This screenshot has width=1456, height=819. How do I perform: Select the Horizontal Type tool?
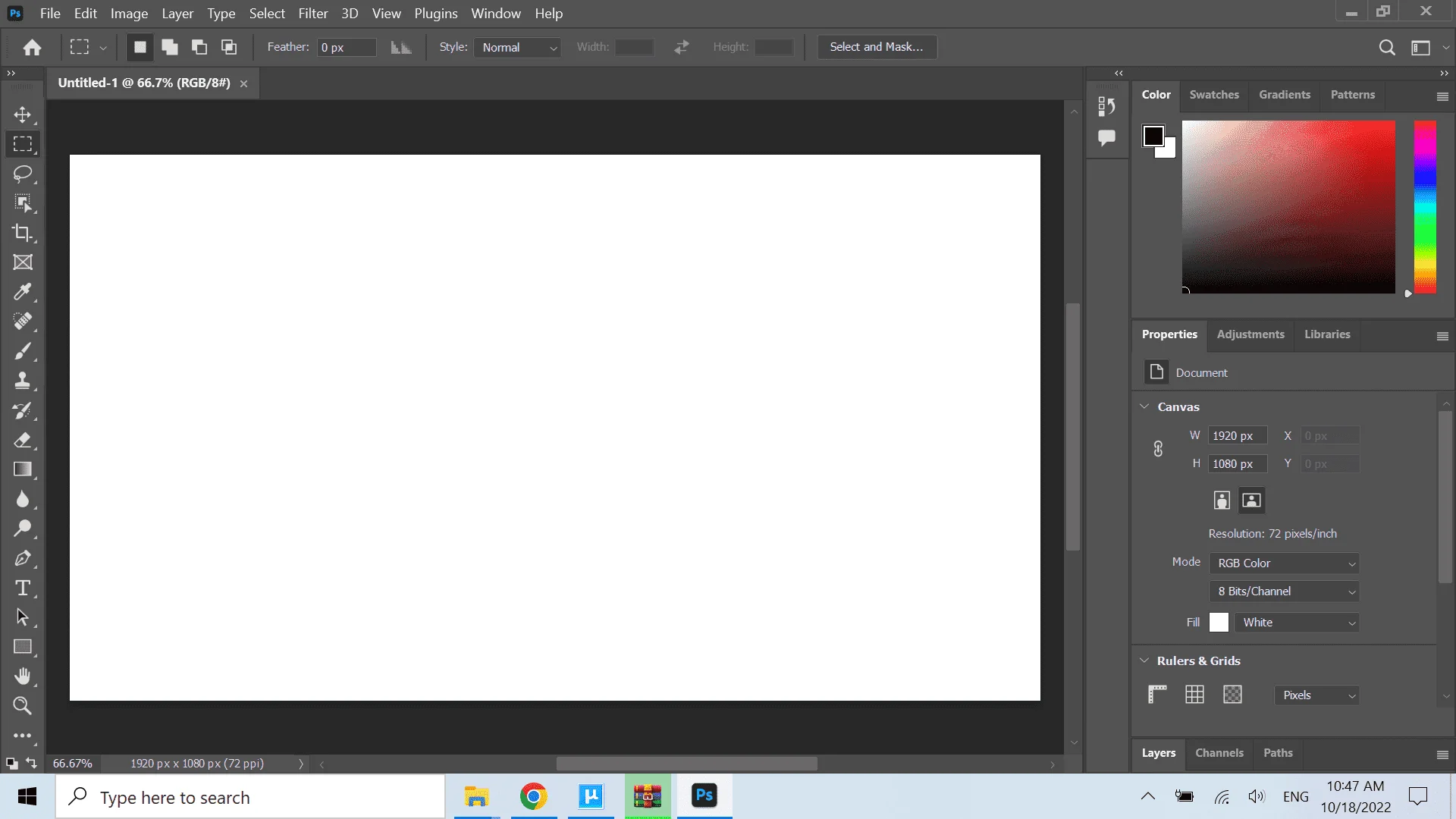coord(23,588)
